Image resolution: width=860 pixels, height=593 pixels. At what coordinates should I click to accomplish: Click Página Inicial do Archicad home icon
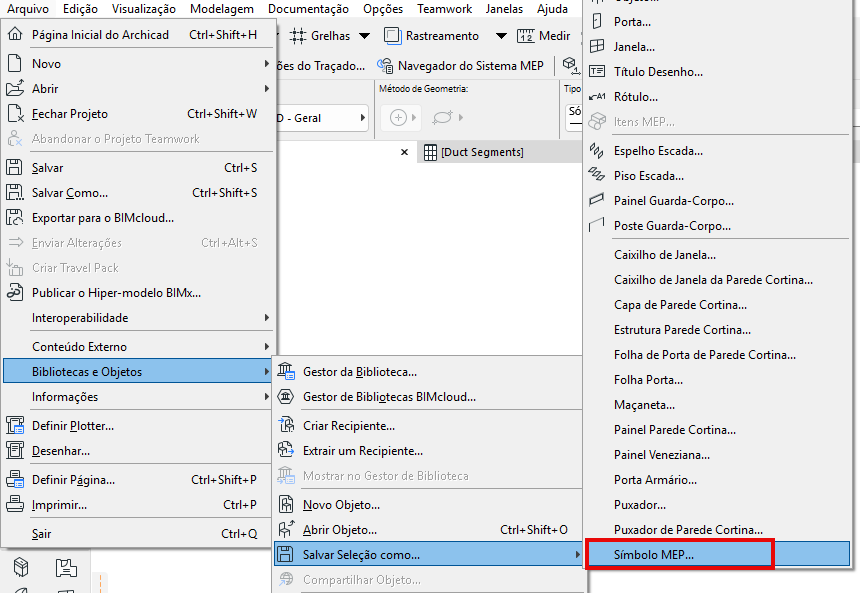tap(15, 34)
